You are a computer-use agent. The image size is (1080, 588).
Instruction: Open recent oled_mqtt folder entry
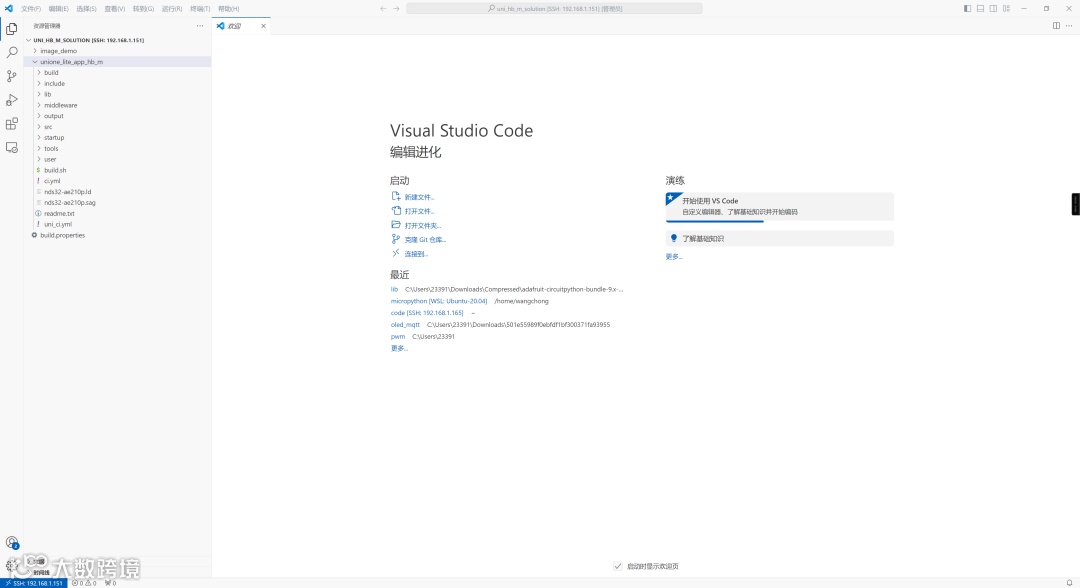405,324
